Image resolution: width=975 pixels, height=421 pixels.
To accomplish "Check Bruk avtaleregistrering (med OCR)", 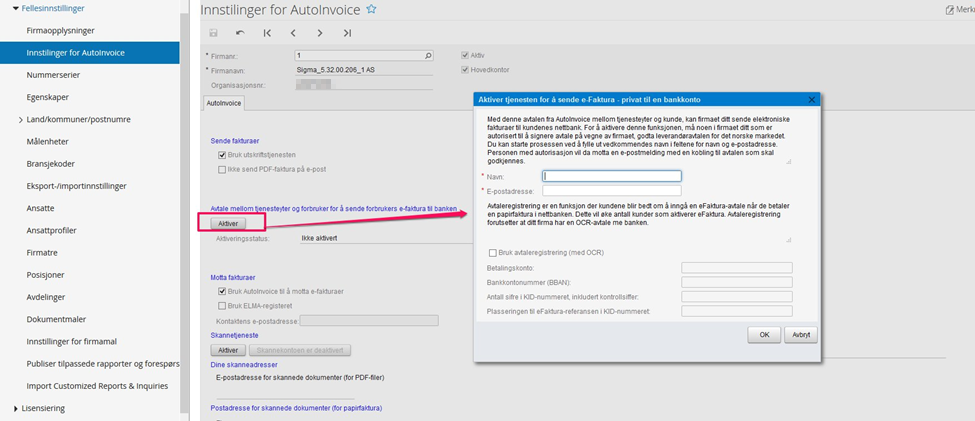I will tap(493, 252).
